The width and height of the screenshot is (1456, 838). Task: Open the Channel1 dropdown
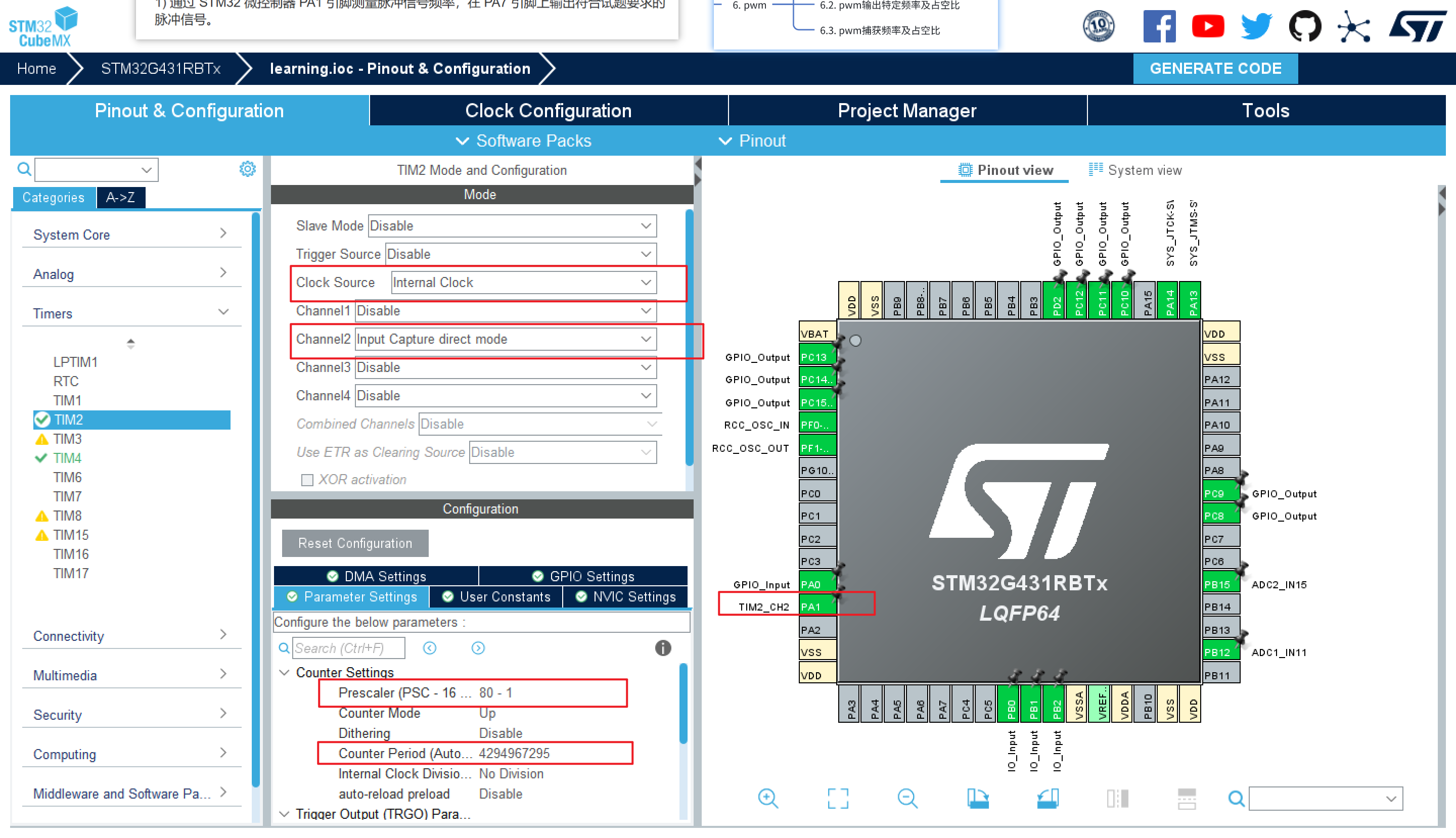coord(506,311)
